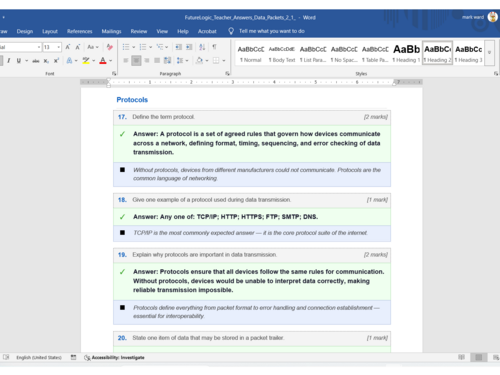Expand the font size dropdown arrow
Screen dimensions: 500x375
59,47
